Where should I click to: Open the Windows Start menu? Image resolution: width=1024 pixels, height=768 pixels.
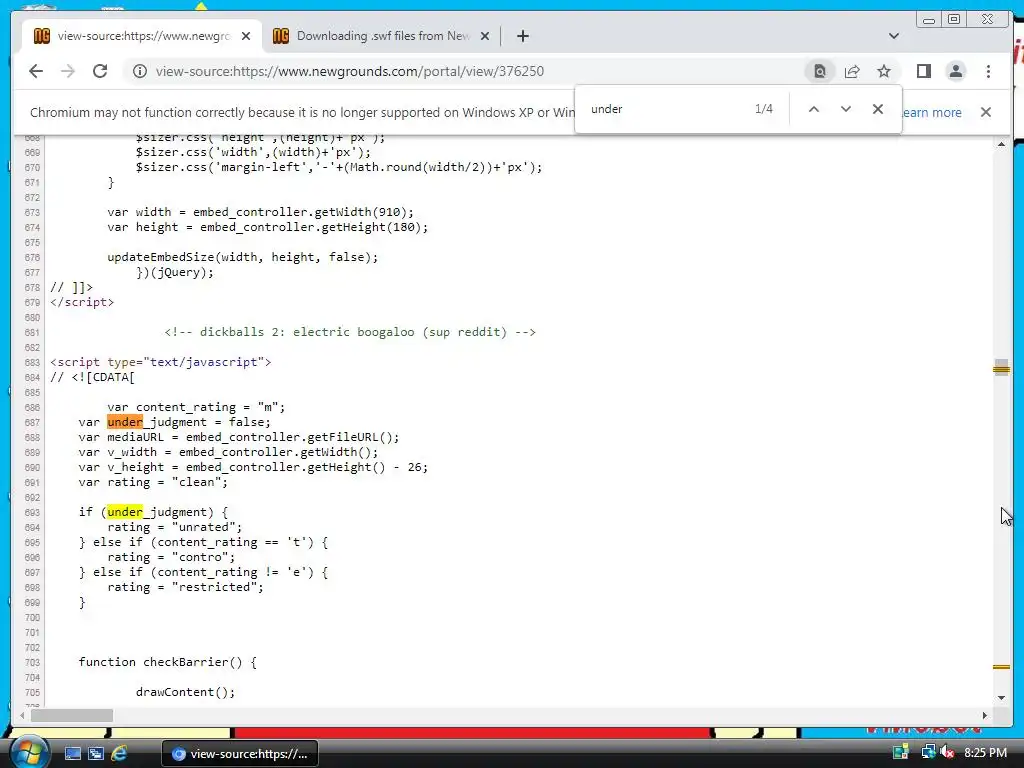(29, 753)
